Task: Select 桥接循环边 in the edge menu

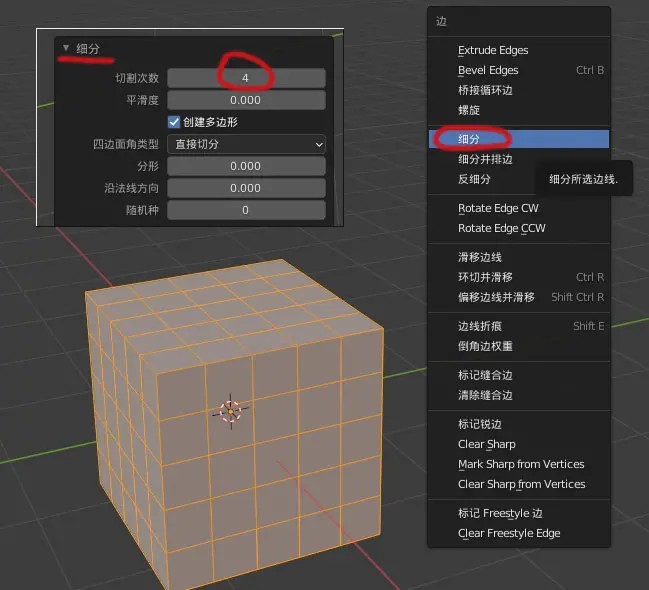Action: [x=519, y=90]
